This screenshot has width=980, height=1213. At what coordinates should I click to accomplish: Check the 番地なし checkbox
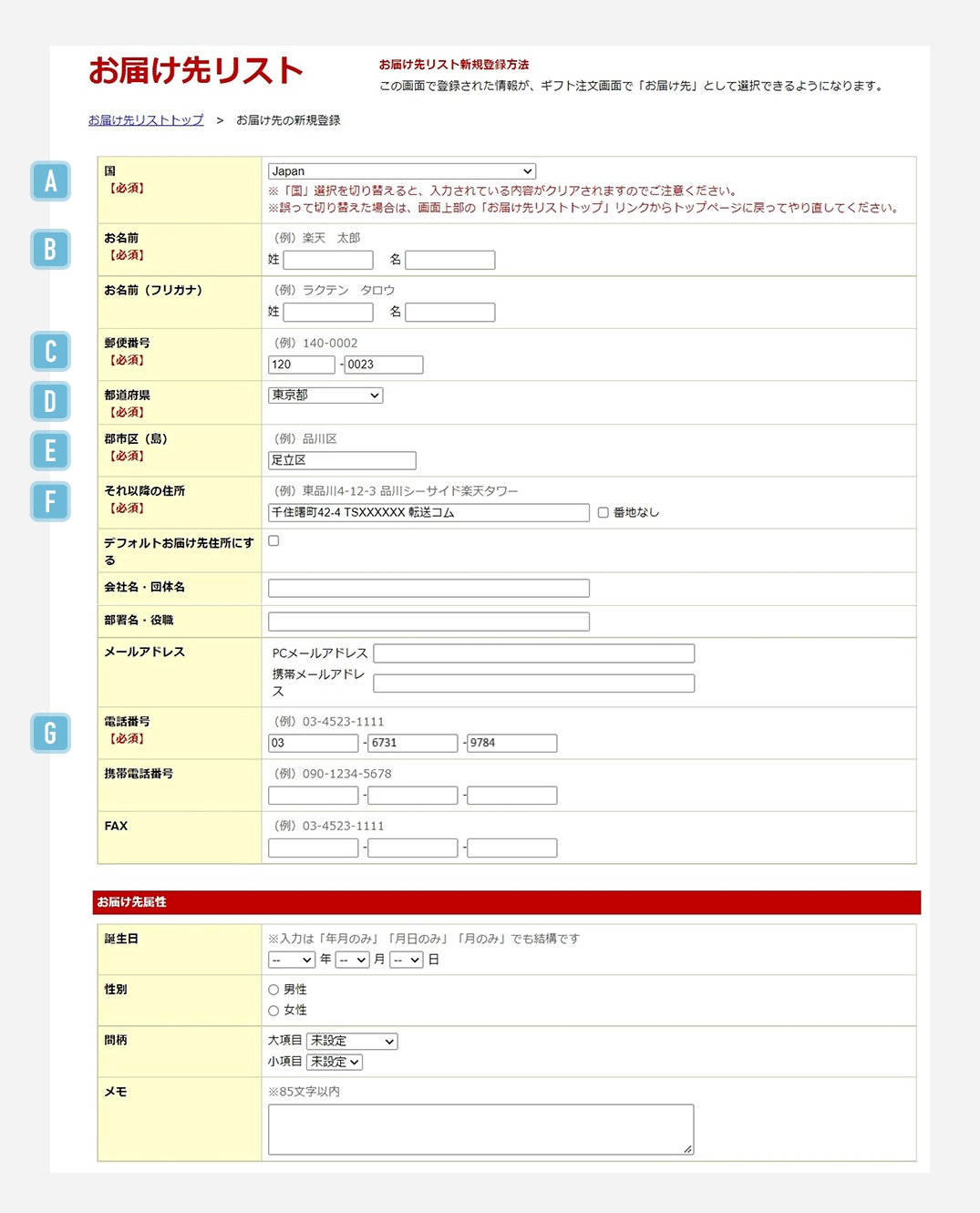[x=603, y=512]
